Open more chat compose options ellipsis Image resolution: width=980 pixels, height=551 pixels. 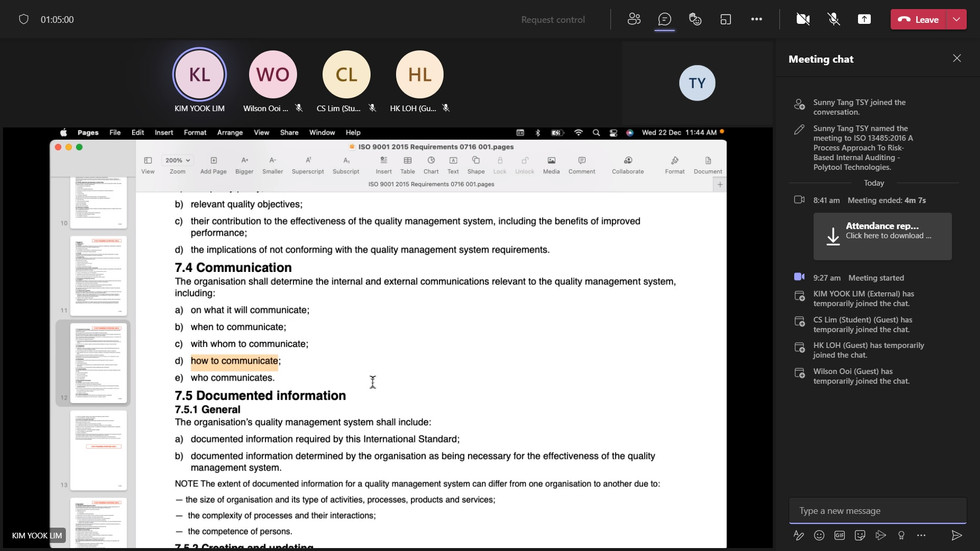click(921, 535)
